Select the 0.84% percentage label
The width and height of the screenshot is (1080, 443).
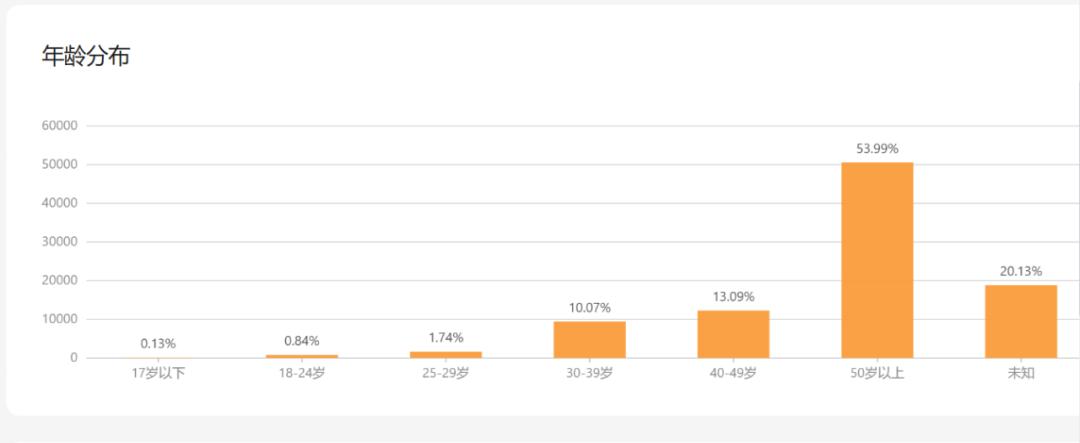(x=302, y=341)
